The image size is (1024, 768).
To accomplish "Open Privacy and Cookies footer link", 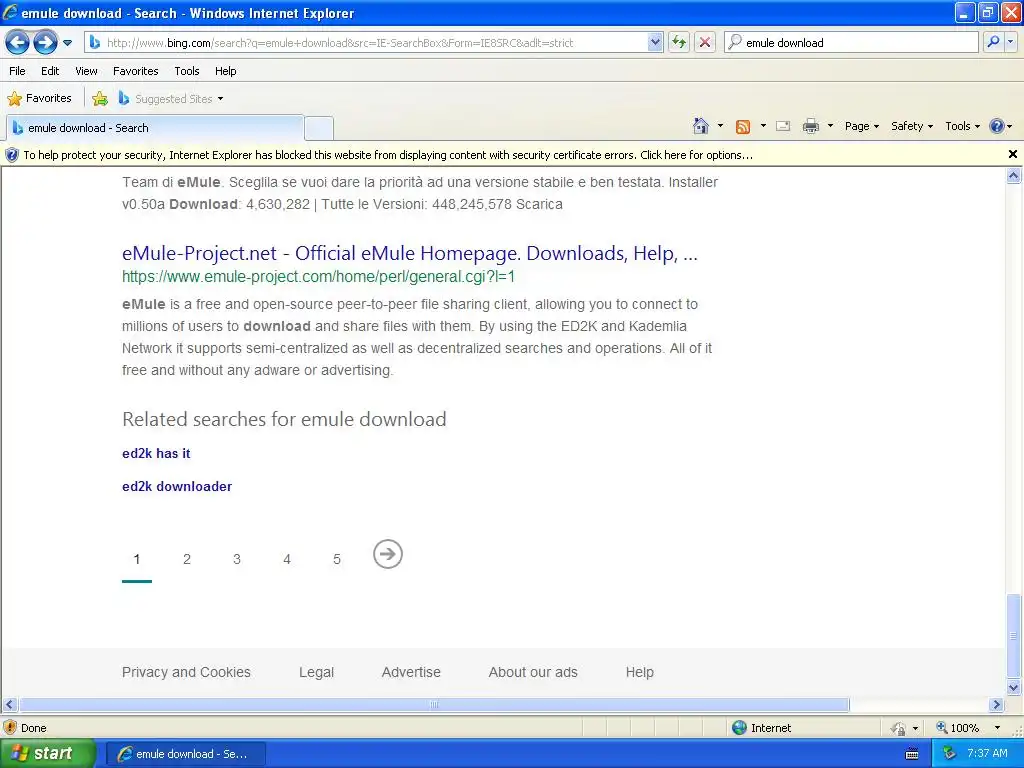I will pyautogui.click(x=186, y=672).
